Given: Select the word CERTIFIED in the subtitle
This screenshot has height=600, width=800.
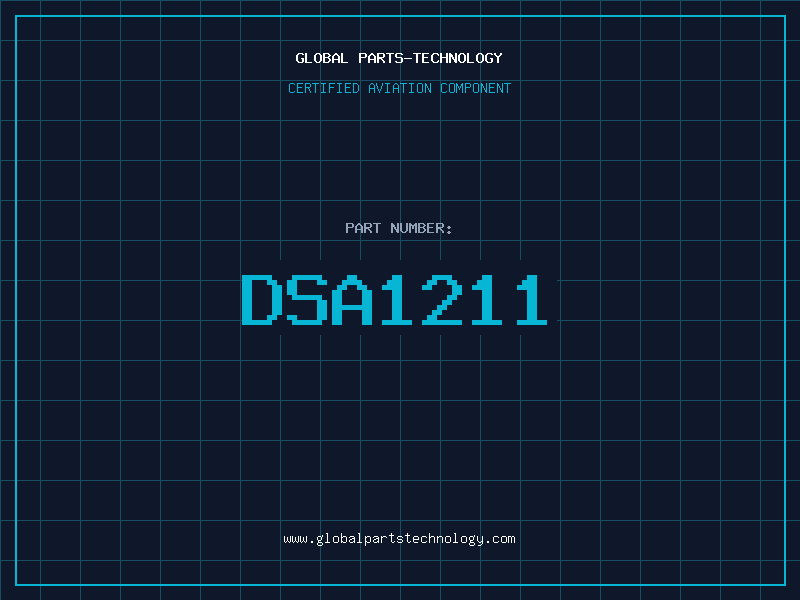Looking at the screenshot, I should 323,88.
